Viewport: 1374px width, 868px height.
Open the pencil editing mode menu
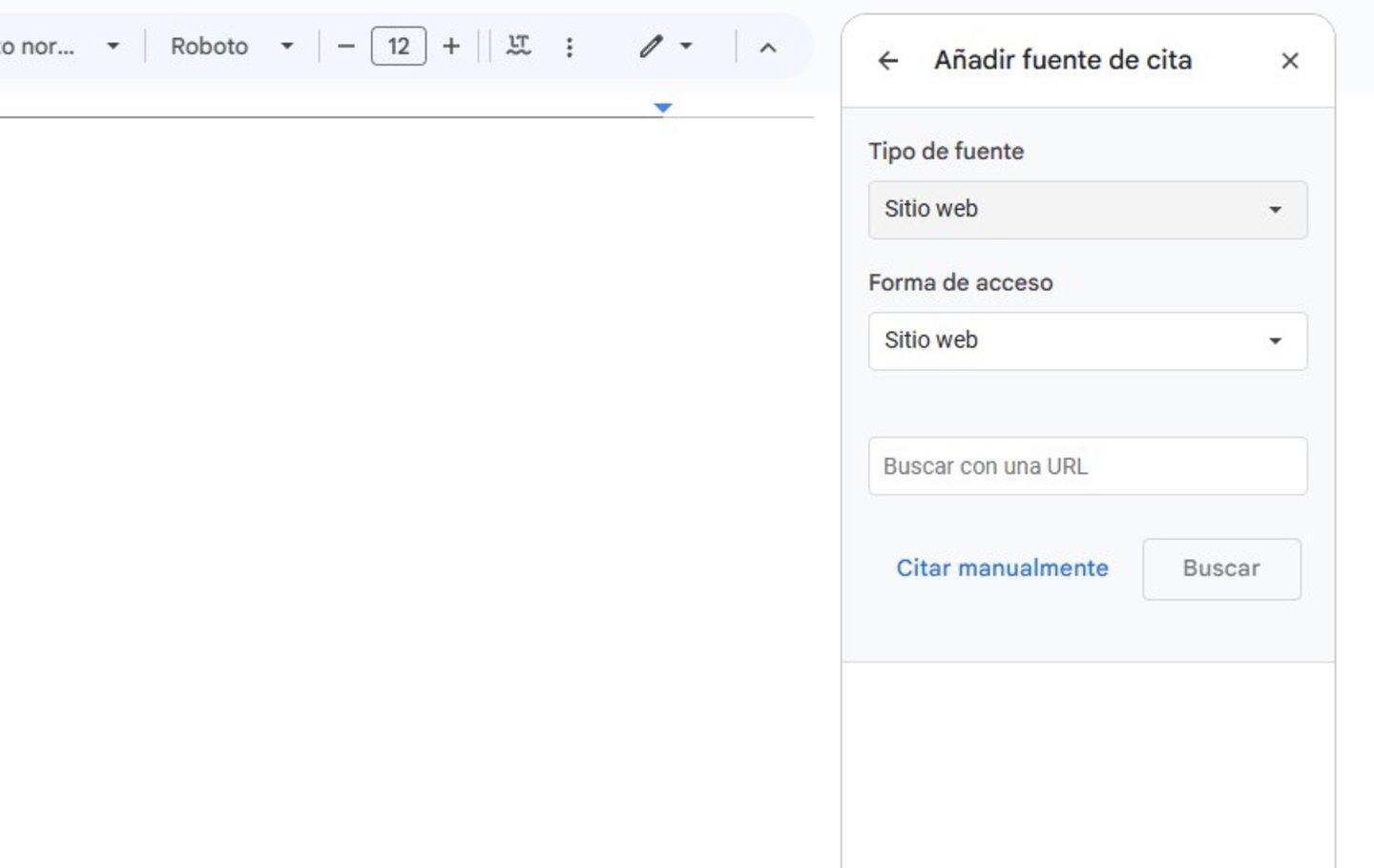pos(666,46)
